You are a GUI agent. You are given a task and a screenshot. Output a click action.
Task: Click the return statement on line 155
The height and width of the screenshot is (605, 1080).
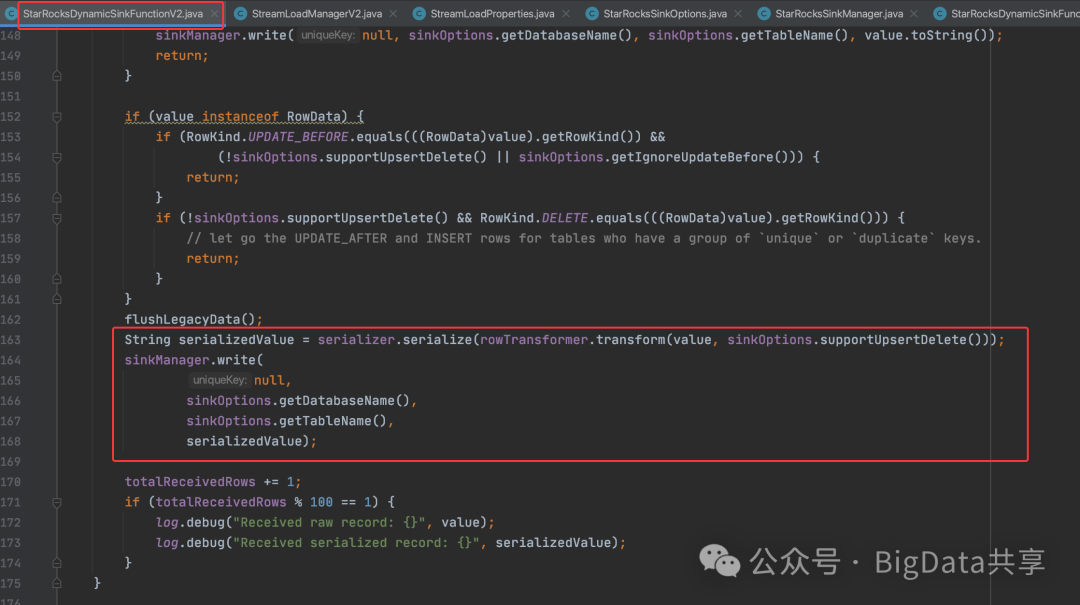click(x=213, y=178)
